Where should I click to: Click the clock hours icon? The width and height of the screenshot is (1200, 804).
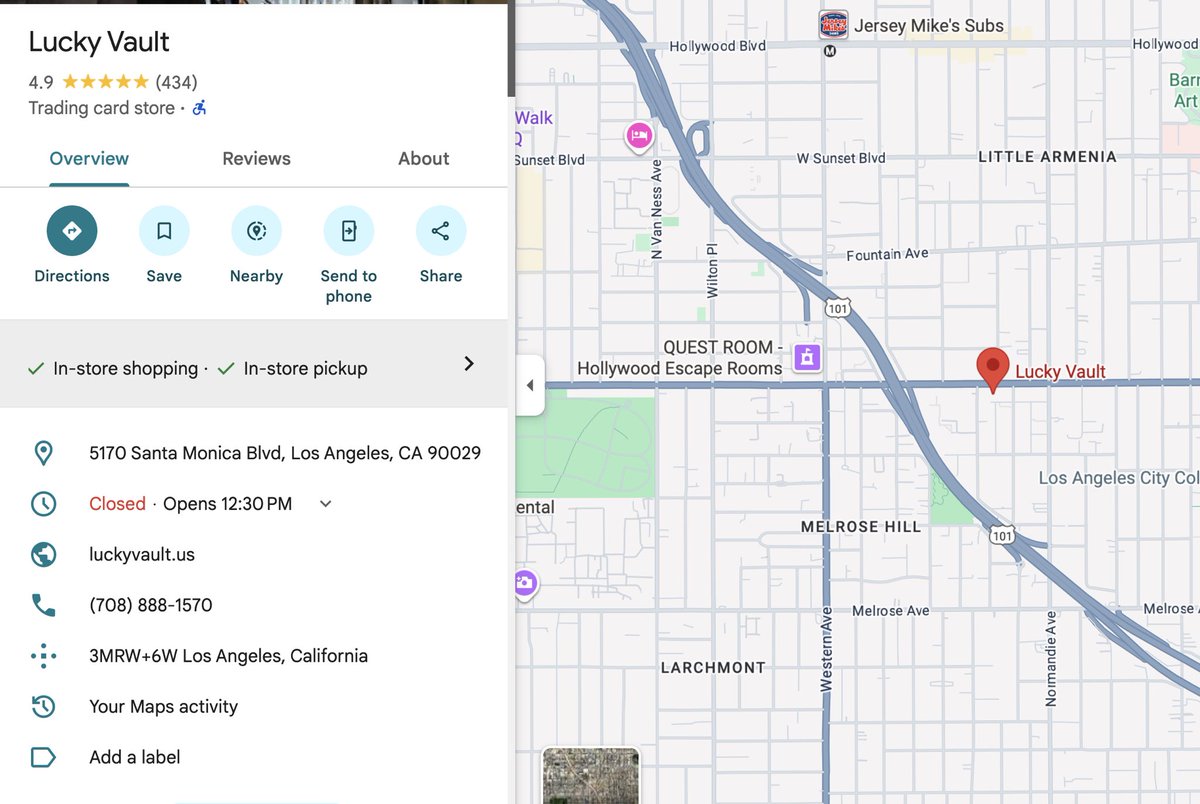coord(43,504)
